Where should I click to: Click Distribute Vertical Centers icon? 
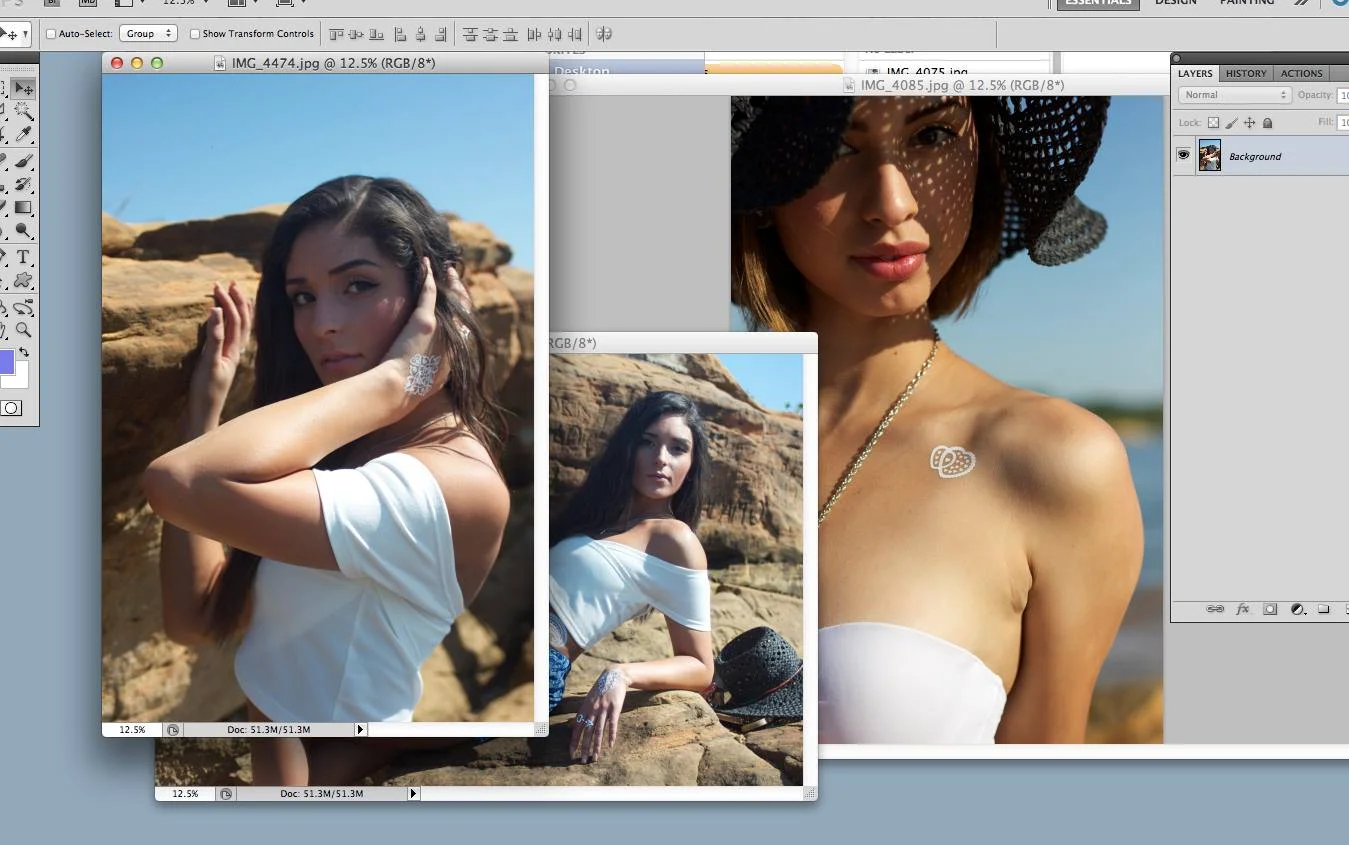pos(490,34)
